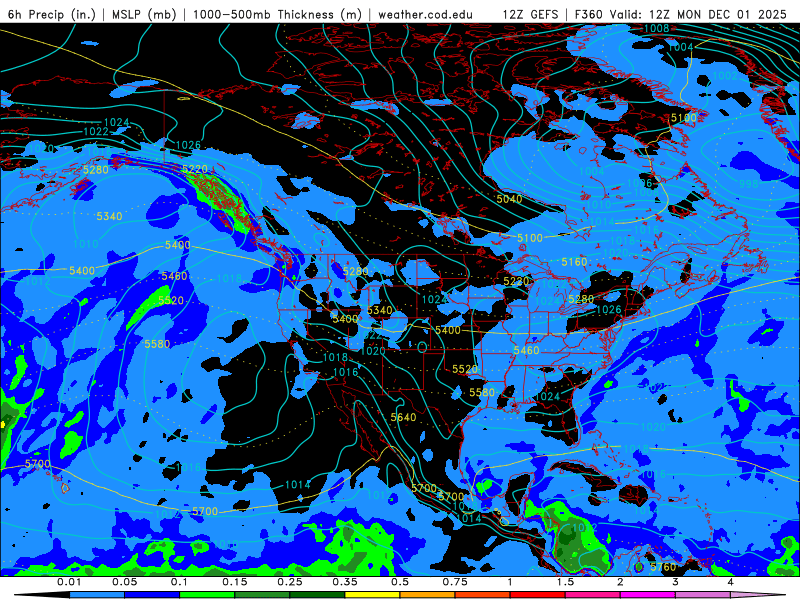
Task: Click the weather.cod.edu source text
Action: pos(425,14)
